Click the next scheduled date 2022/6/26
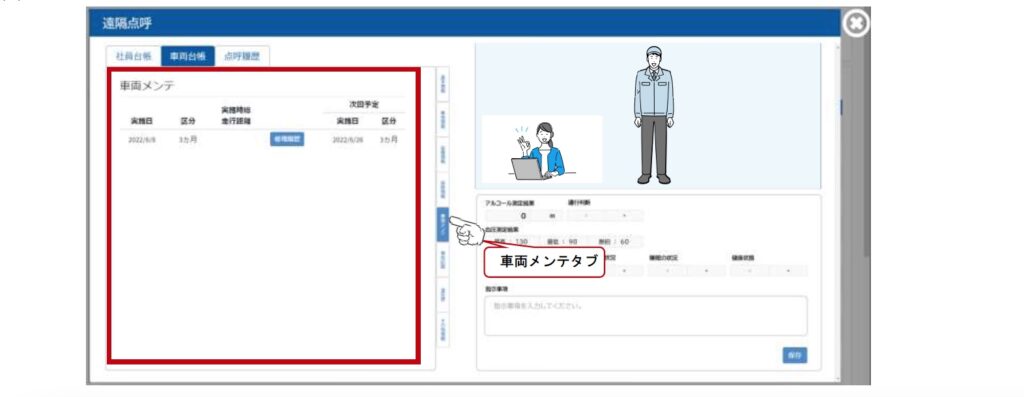 click(347, 140)
